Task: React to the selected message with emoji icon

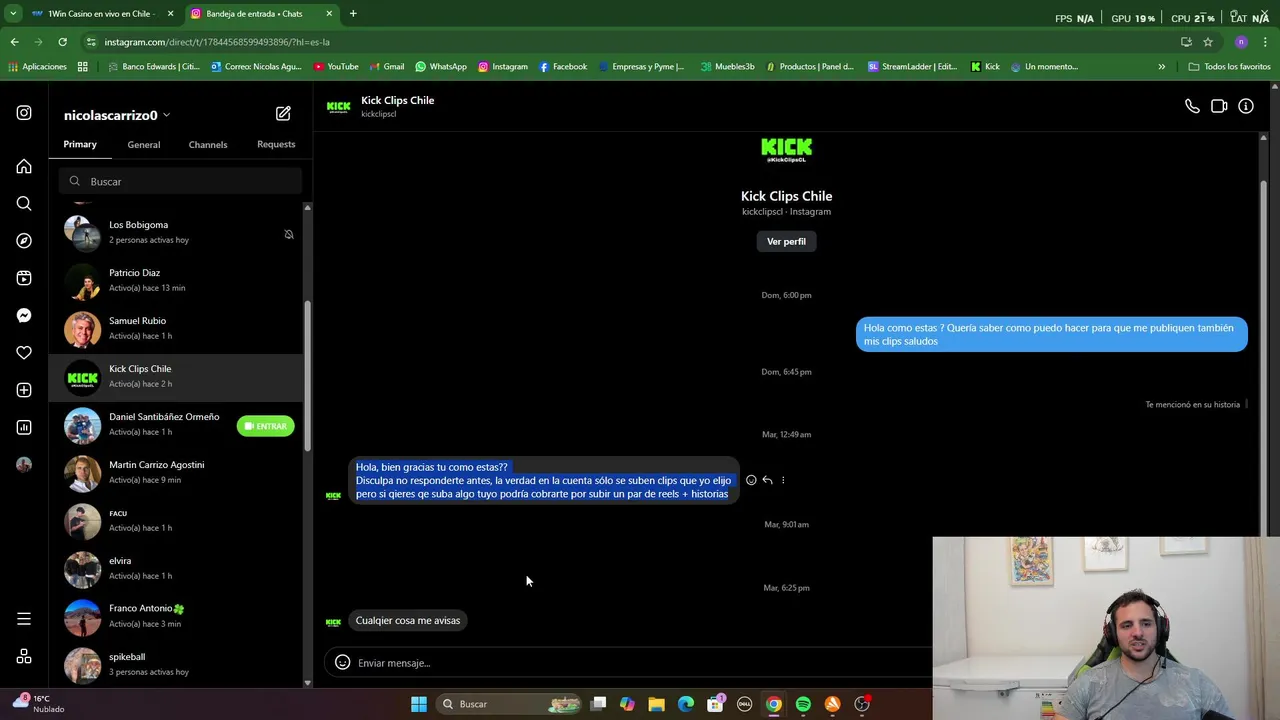Action: [x=751, y=480]
